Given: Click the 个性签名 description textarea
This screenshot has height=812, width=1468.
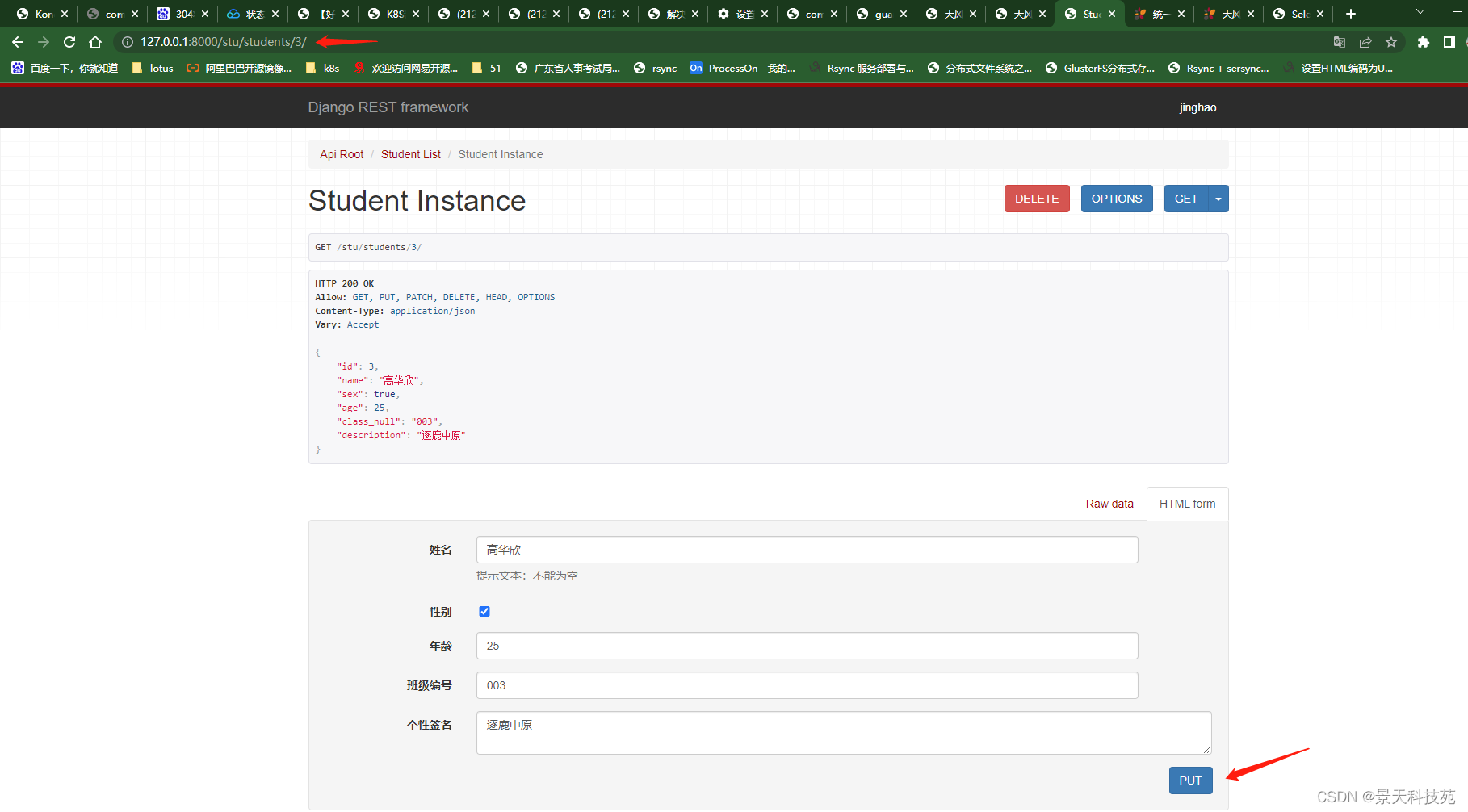Looking at the screenshot, I should 844,733.
